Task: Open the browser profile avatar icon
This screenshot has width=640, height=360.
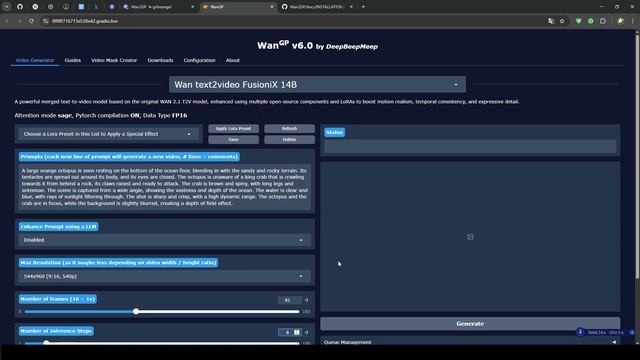Action: point(621,21)
